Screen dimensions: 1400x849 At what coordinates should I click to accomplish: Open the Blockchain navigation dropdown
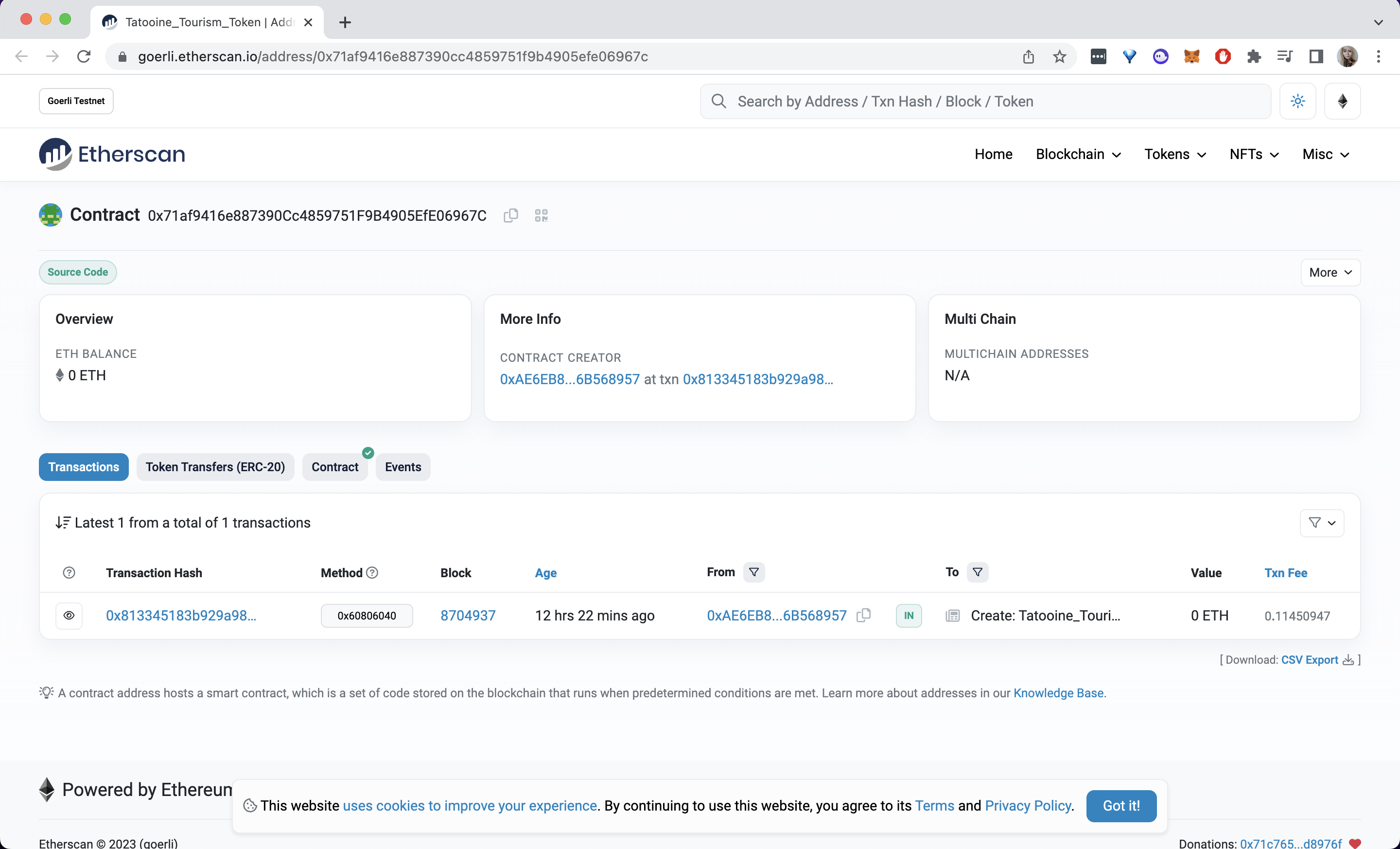pos(1078,154)
